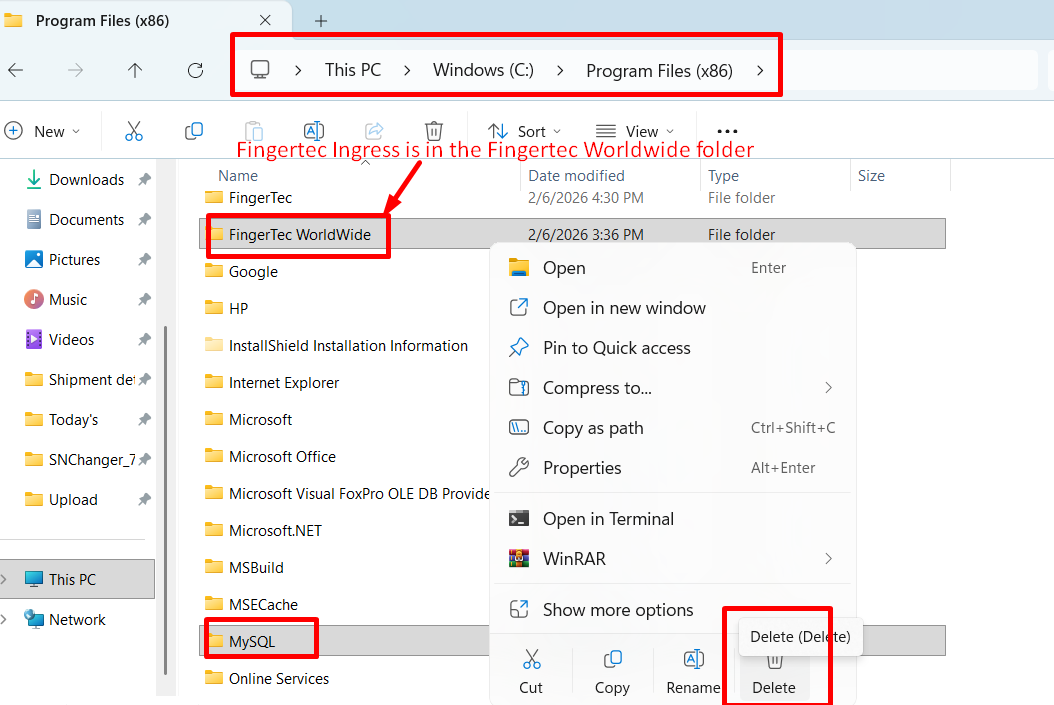Open Downloads in the sidebar
This screenshot has width=1054, height=705.
pyautogui.click(x=86, y=180)
